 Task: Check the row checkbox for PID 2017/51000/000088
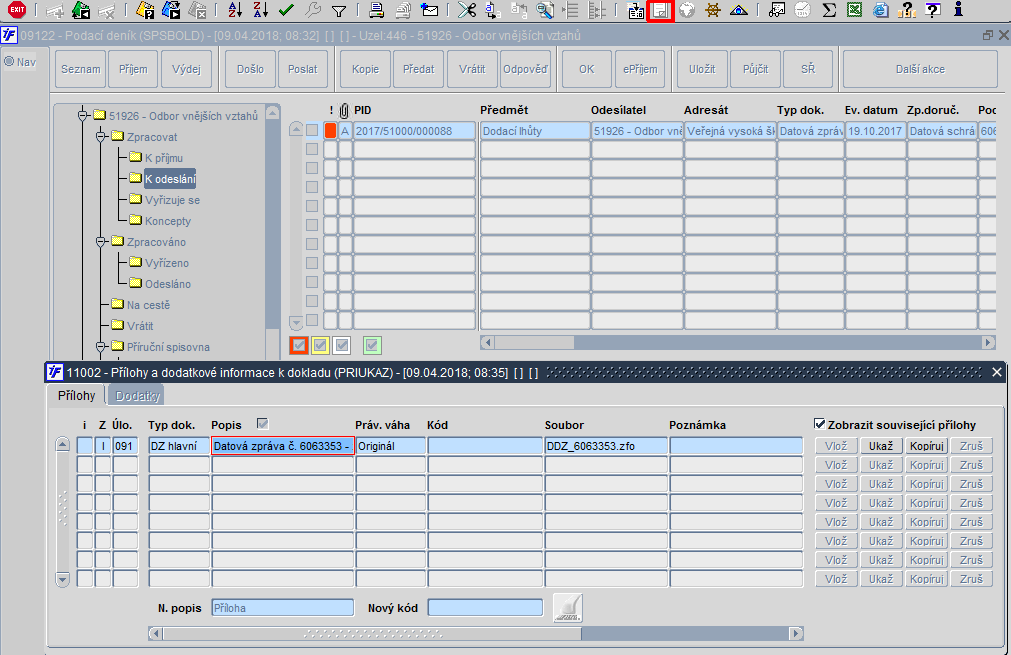pos(312,131)
